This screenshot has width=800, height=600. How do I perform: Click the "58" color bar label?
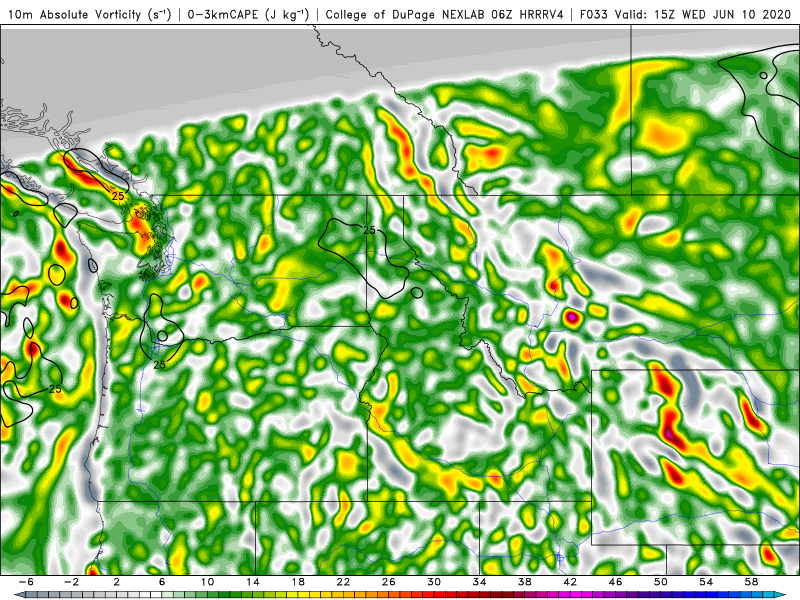coord(752,582)
